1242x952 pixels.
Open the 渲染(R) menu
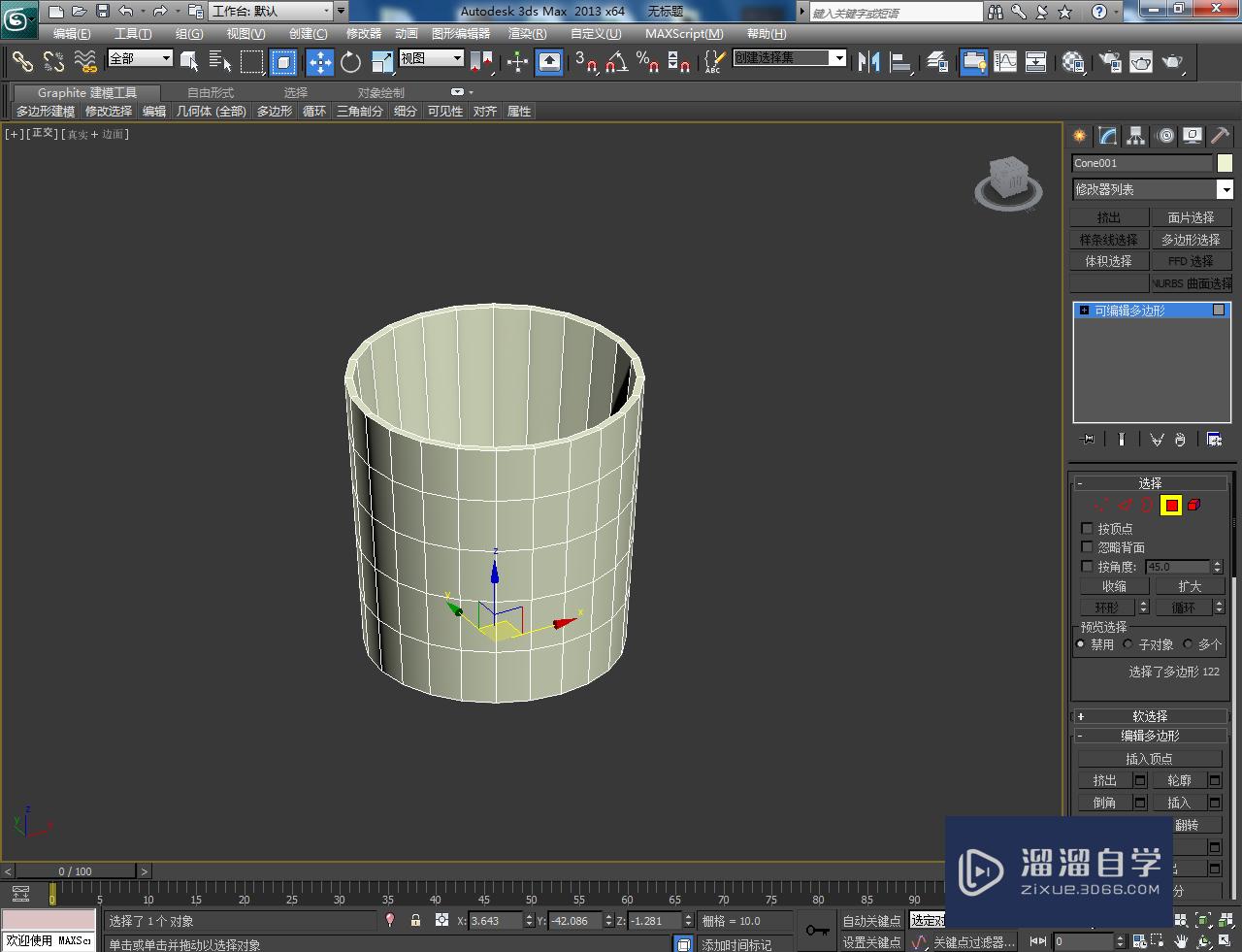[527, 34]
